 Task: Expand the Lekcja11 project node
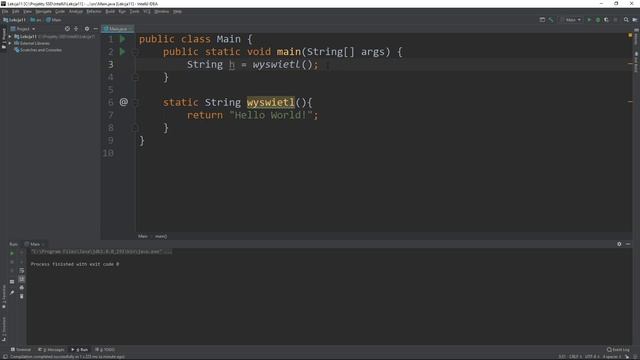10,37
